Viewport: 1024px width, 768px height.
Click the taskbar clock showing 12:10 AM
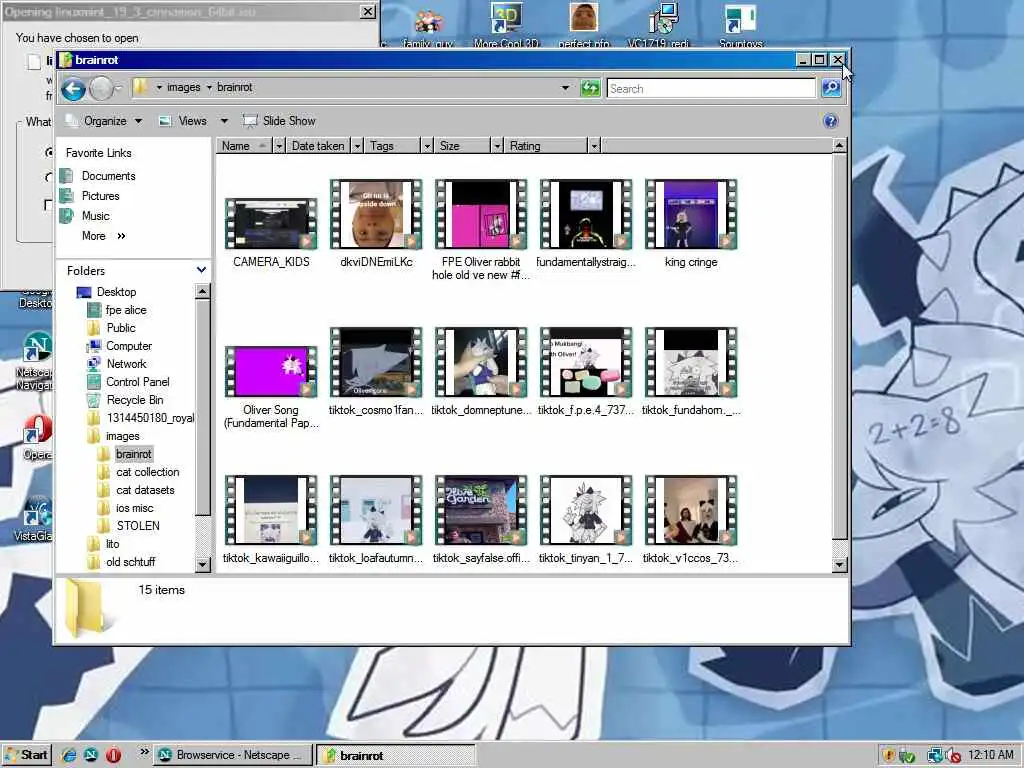tap(991, 755)
